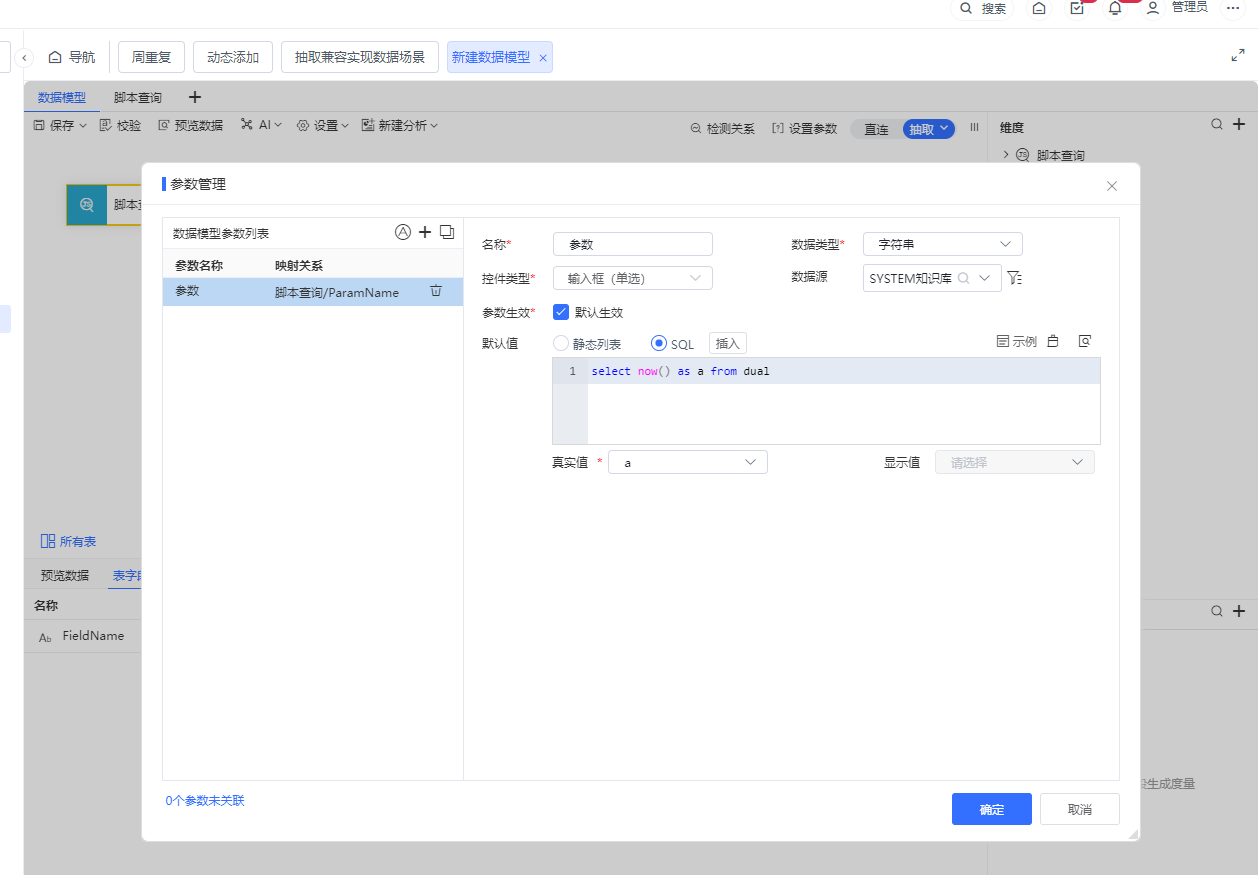The height and width of the screenshot is (875, 1258).
Task: Toggle the 默认生效 checkbox
Action: pos(561,312)
